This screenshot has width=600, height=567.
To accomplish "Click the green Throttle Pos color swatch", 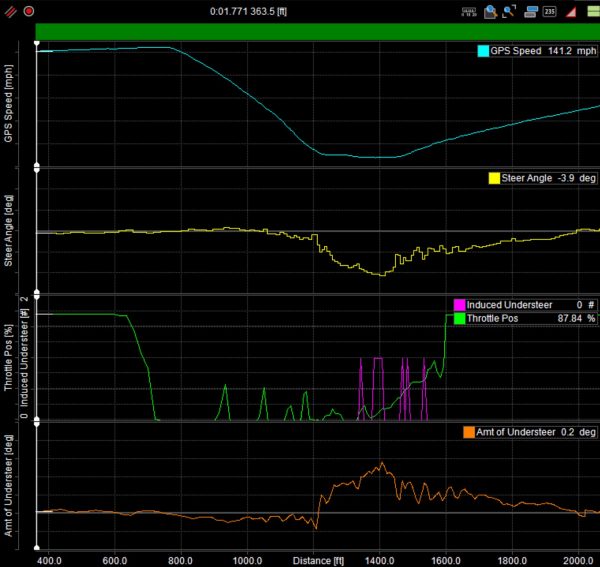I will pos(459,318).
